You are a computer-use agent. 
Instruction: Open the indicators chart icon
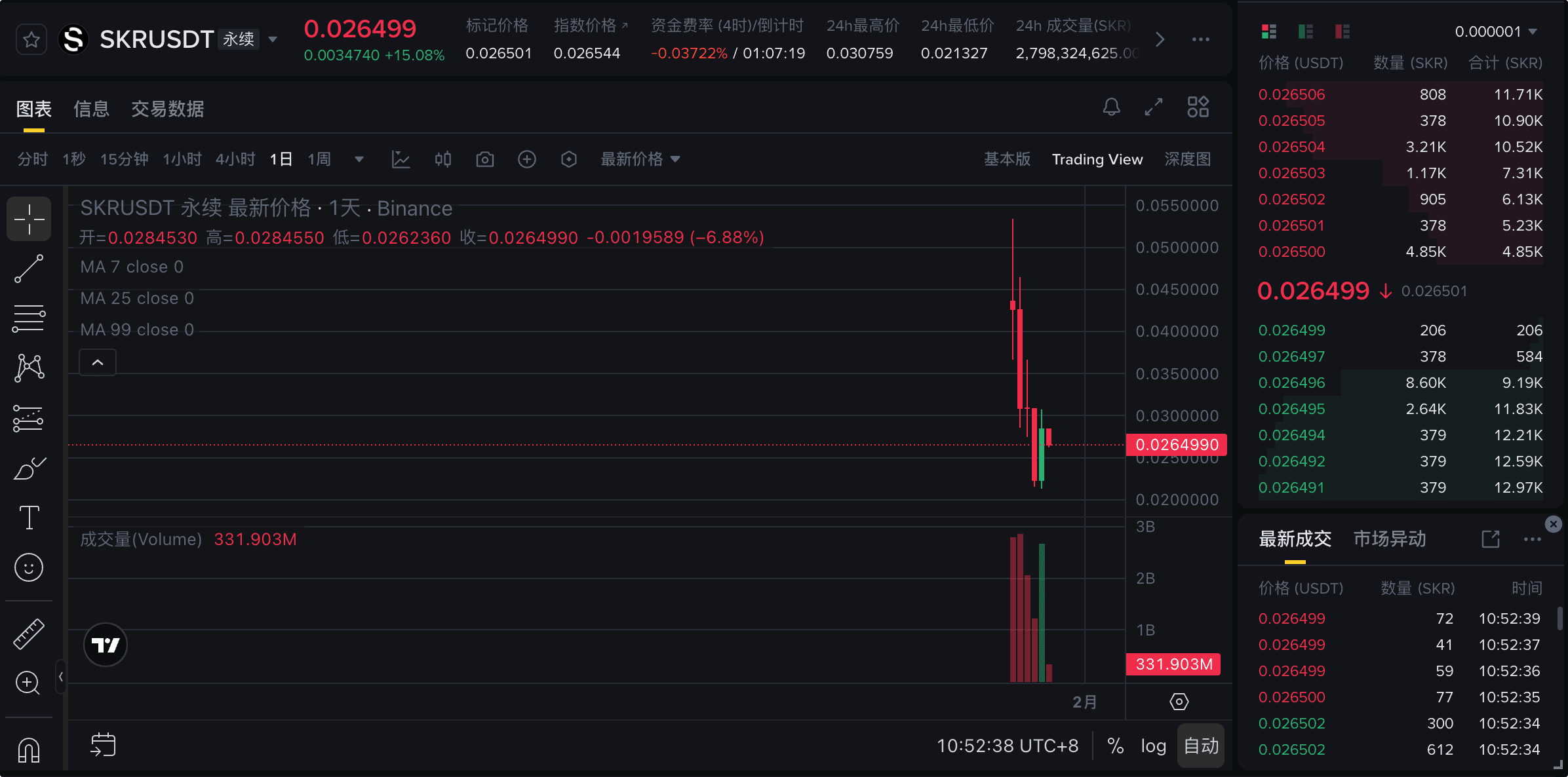coord(401,159)
